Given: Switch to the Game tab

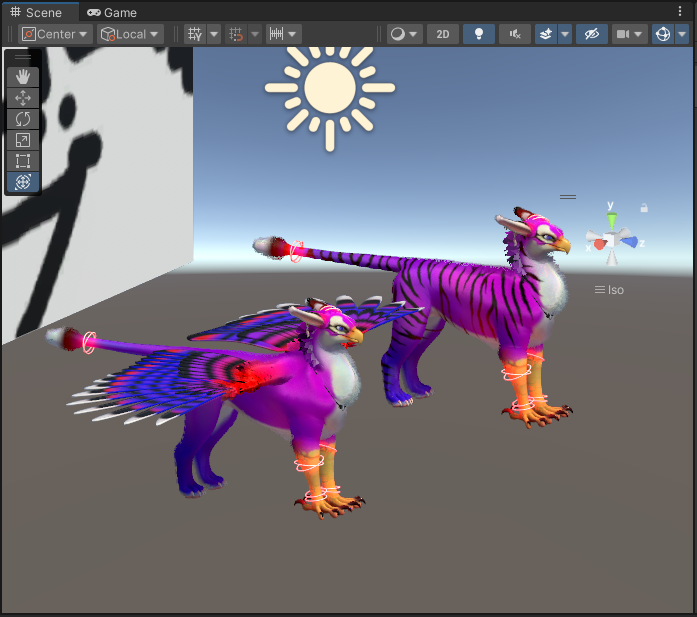Looking at the screenshot, I should (x=112, y=13).
